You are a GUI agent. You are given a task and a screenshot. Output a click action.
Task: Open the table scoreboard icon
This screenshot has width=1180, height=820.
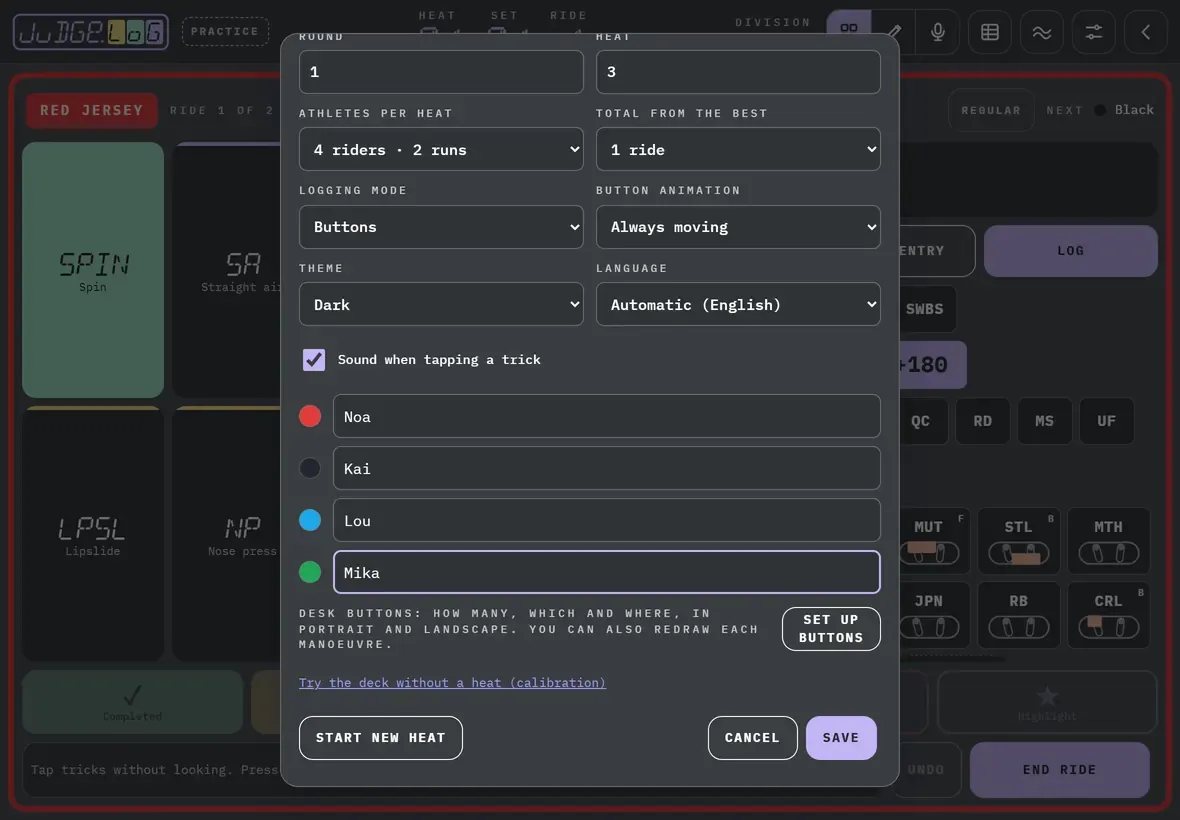click(990, 32)
